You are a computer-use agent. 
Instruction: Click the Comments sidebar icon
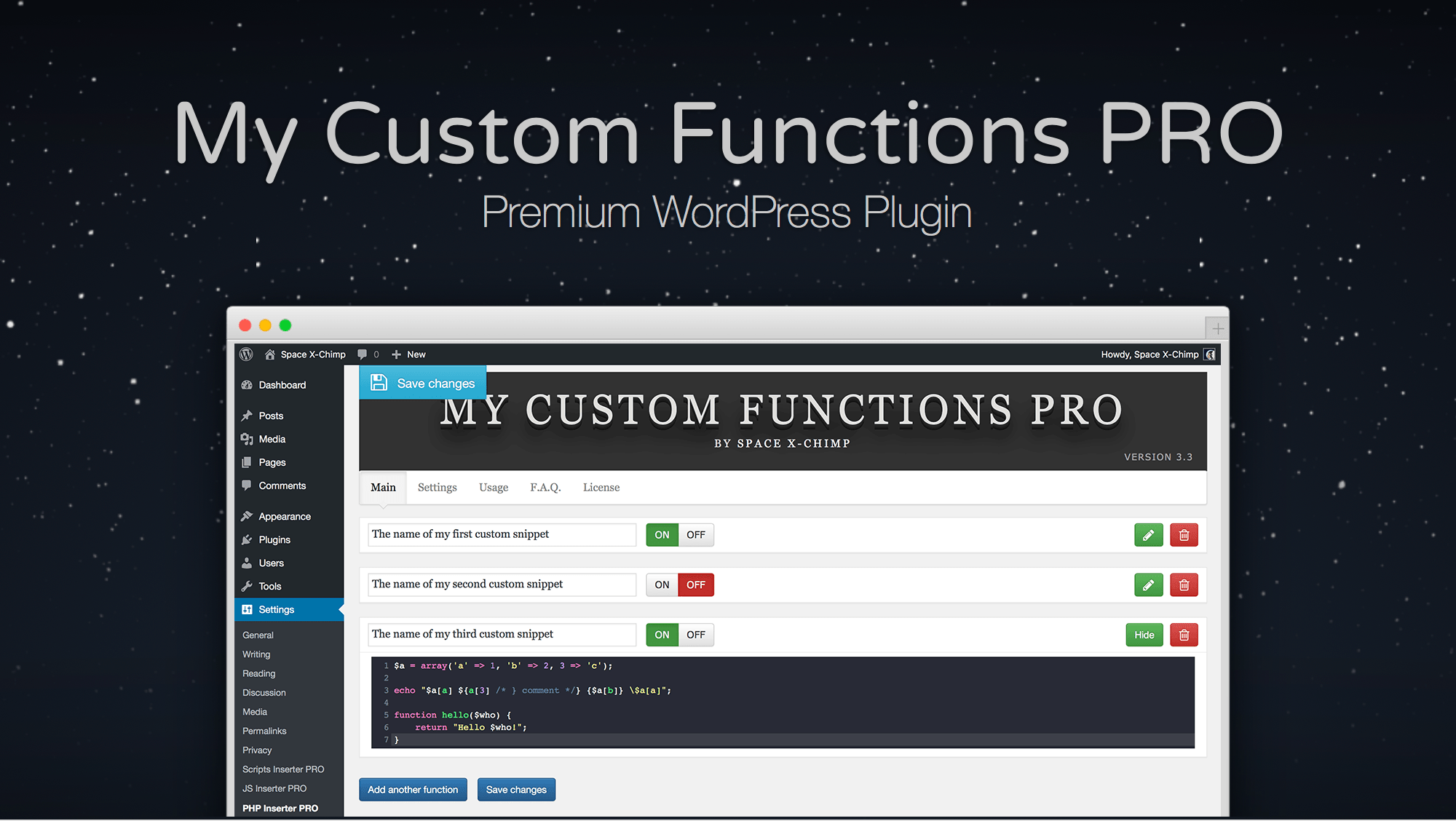[247, 485]
